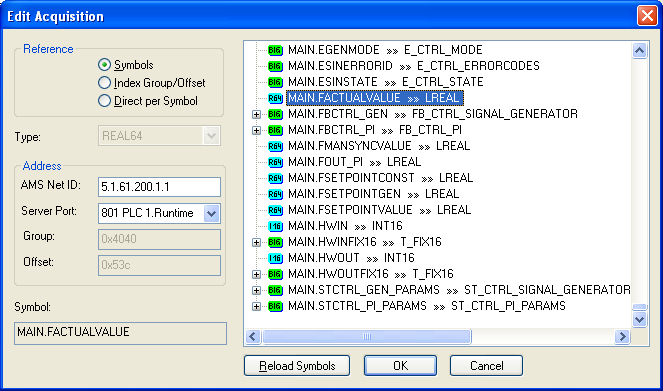663x391 pixels.
Task: Select the MAIN.HWIN INT16 row
Action: pos(345,226)
